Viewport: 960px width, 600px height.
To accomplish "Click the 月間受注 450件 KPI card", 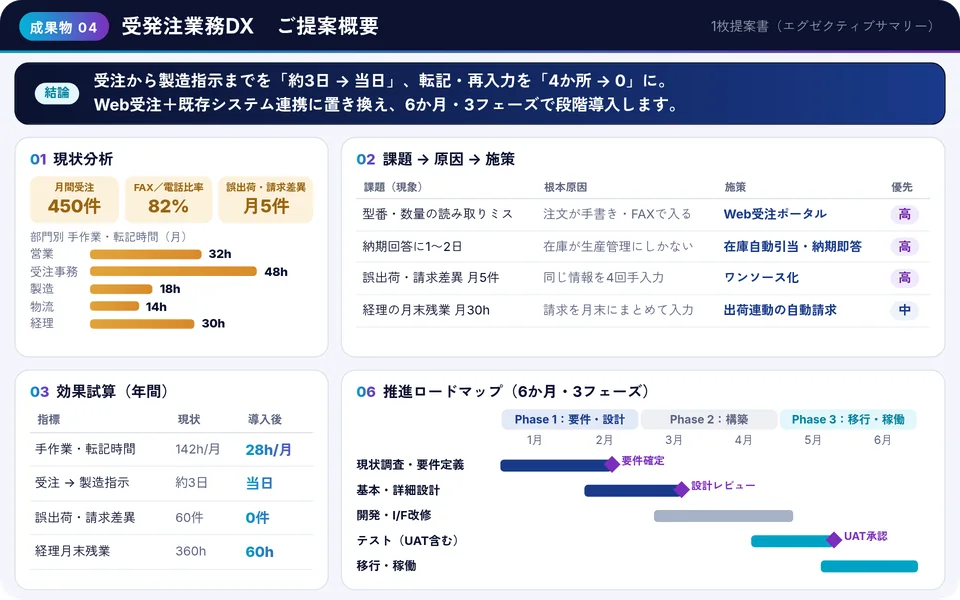I will pos(74,199).
